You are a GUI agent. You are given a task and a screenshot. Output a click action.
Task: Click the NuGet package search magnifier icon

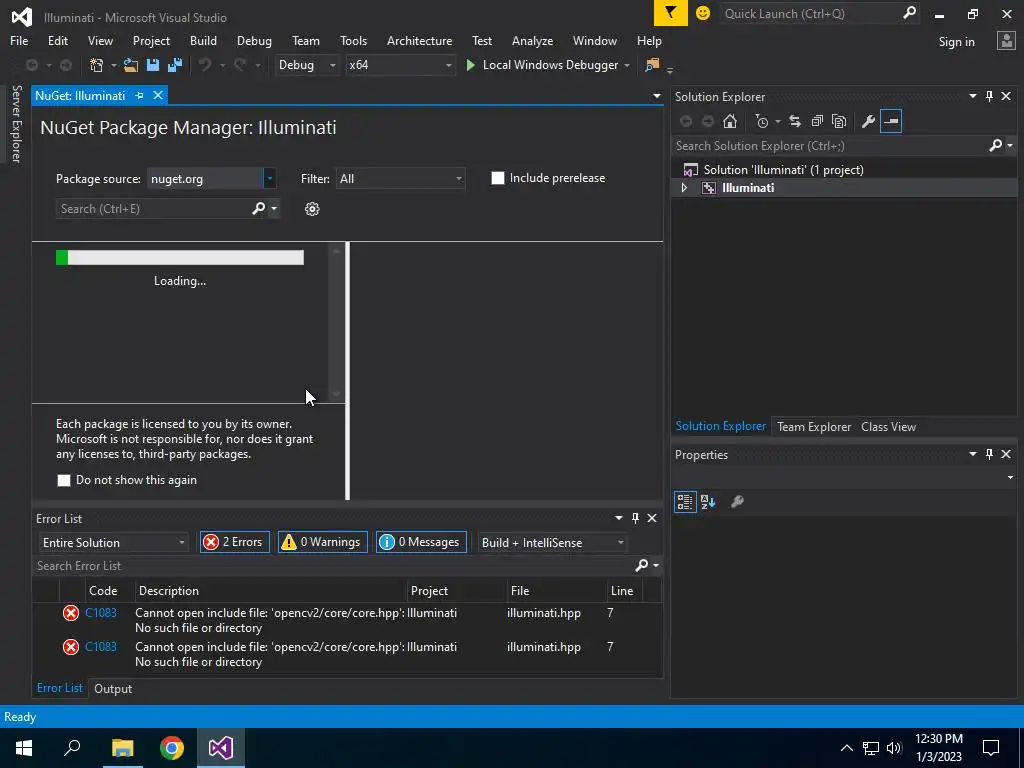click(259, 208)
